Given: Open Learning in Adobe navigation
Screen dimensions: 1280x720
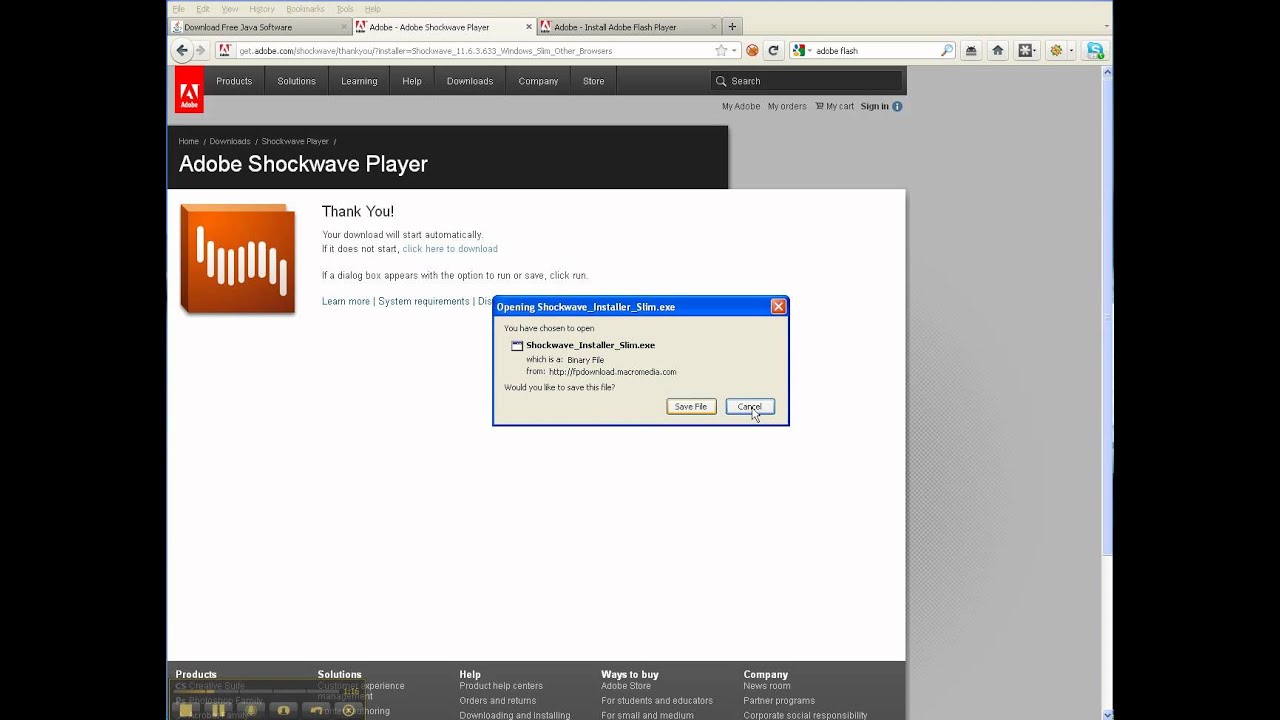Looking at the screenshot, I should [x=359, y=81].
